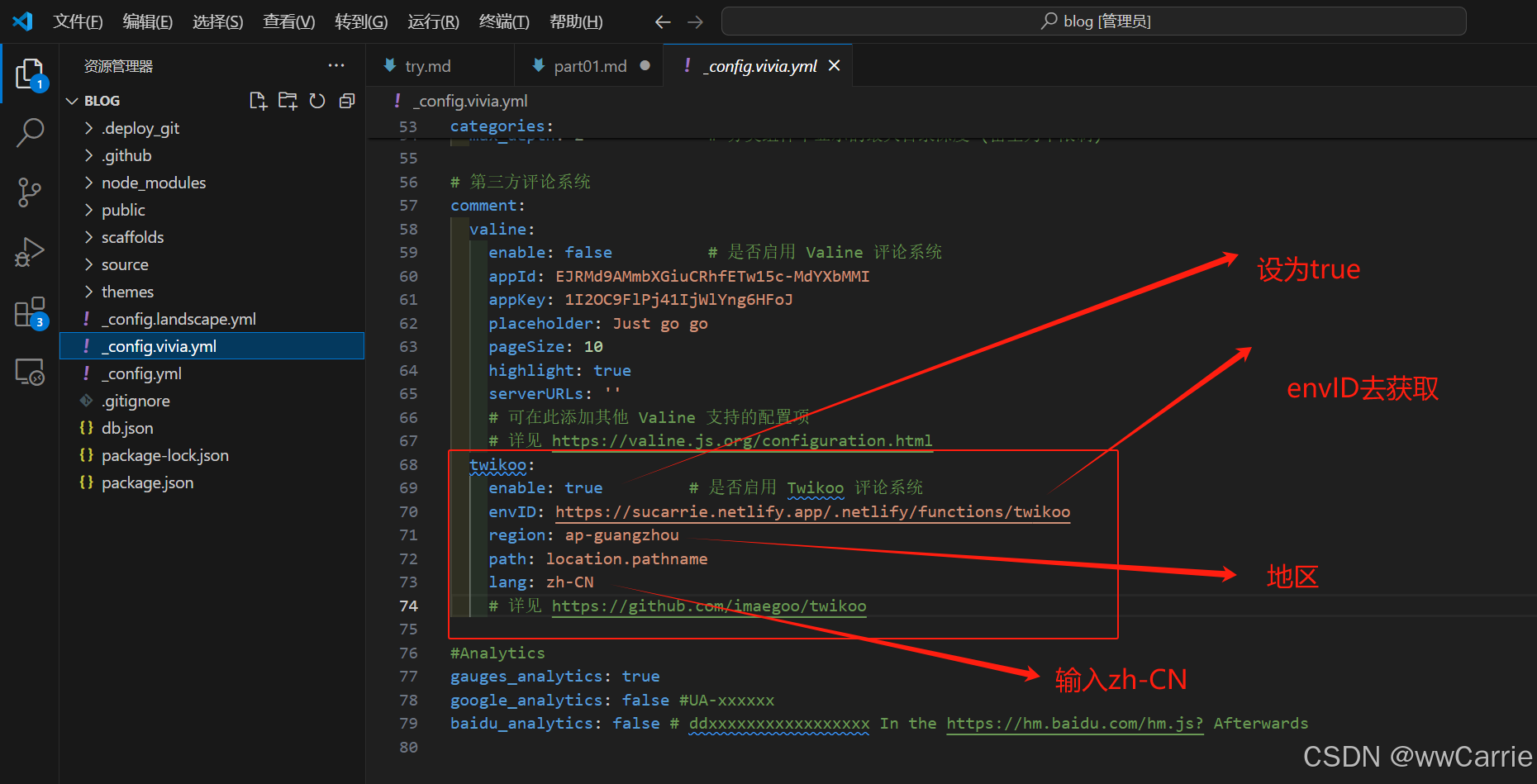
Task: Open the Explorer view in activity bar
Action: pyautogui.click(x=30, y=74)
